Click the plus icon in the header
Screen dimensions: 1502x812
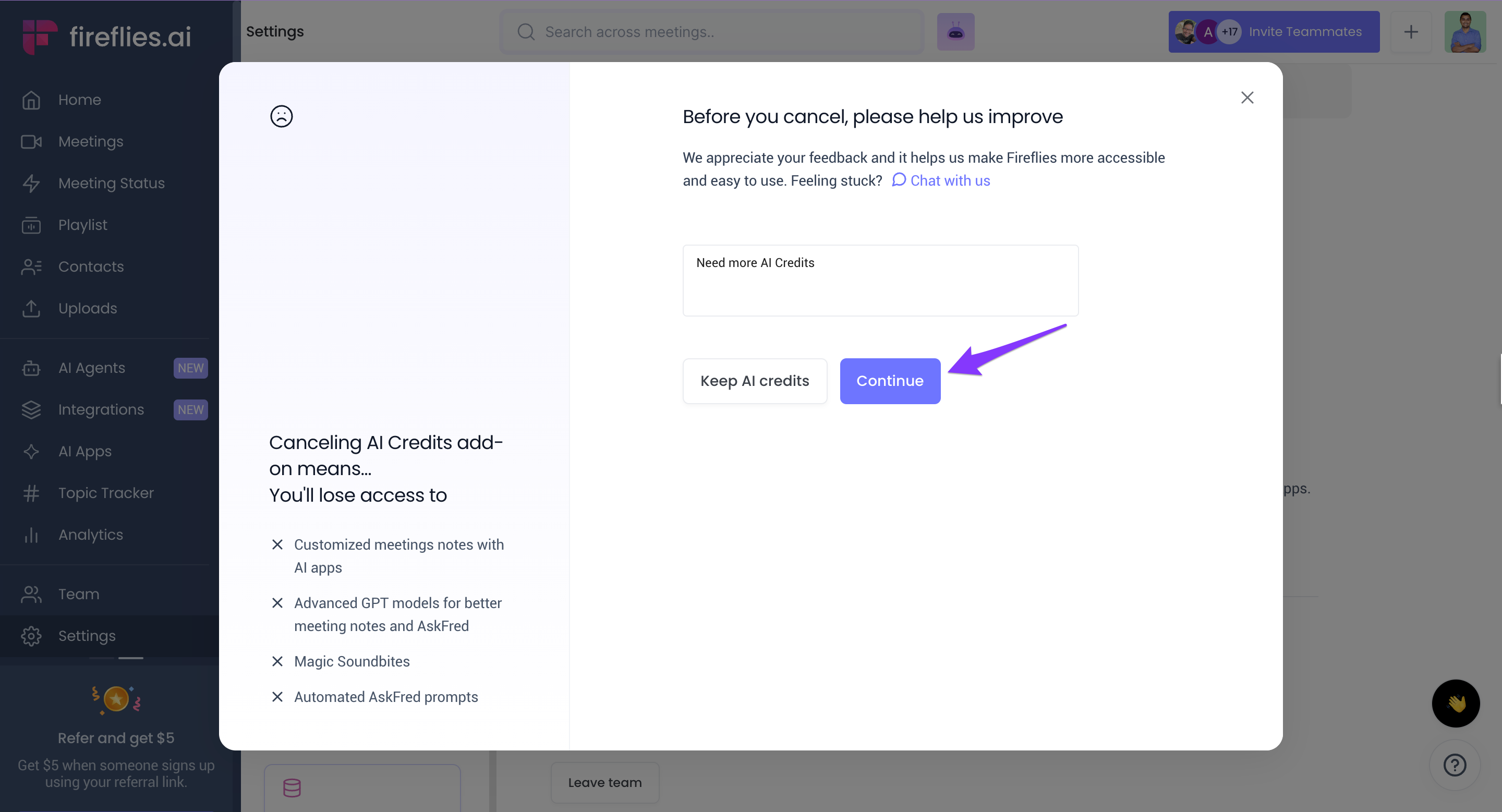pyautogui.click(x=1410, y=31)
